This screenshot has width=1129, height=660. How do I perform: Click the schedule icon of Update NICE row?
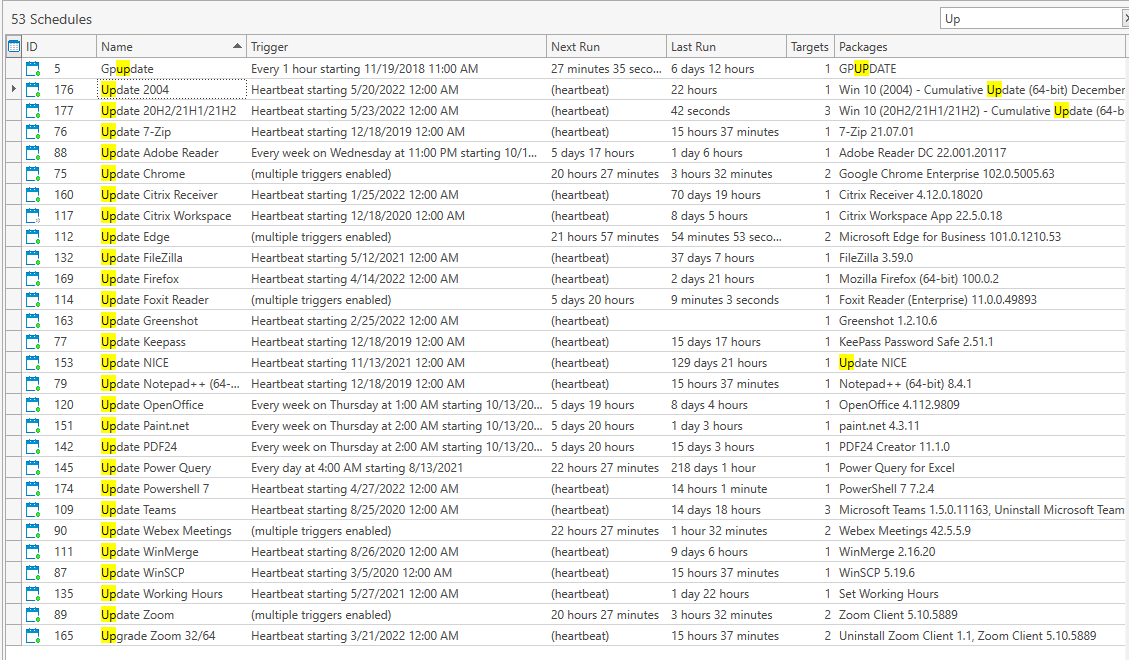pyautogui.click(x=33, y=363)
